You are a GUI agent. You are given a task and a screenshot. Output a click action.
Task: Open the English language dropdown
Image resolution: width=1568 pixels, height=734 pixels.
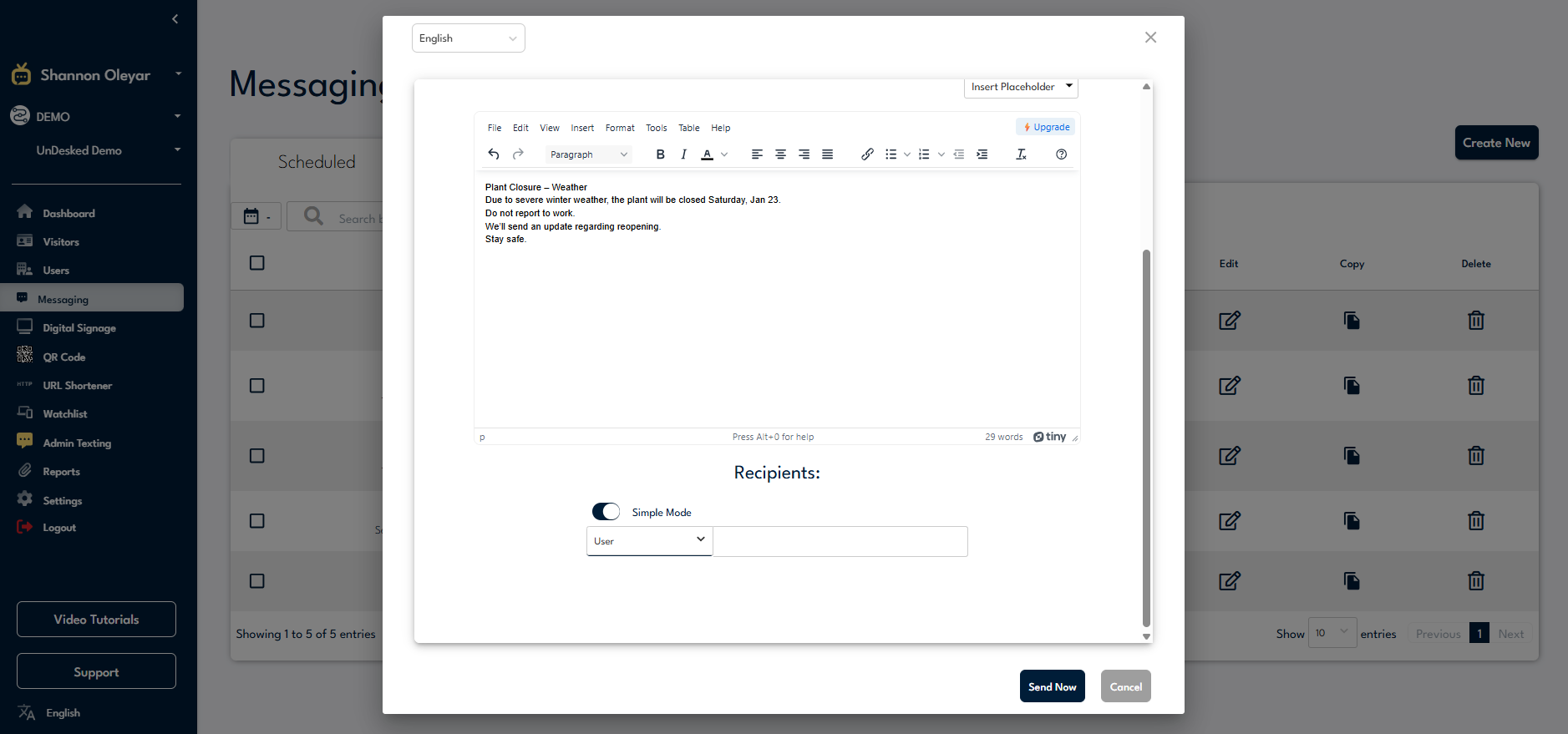pos(468,38)
